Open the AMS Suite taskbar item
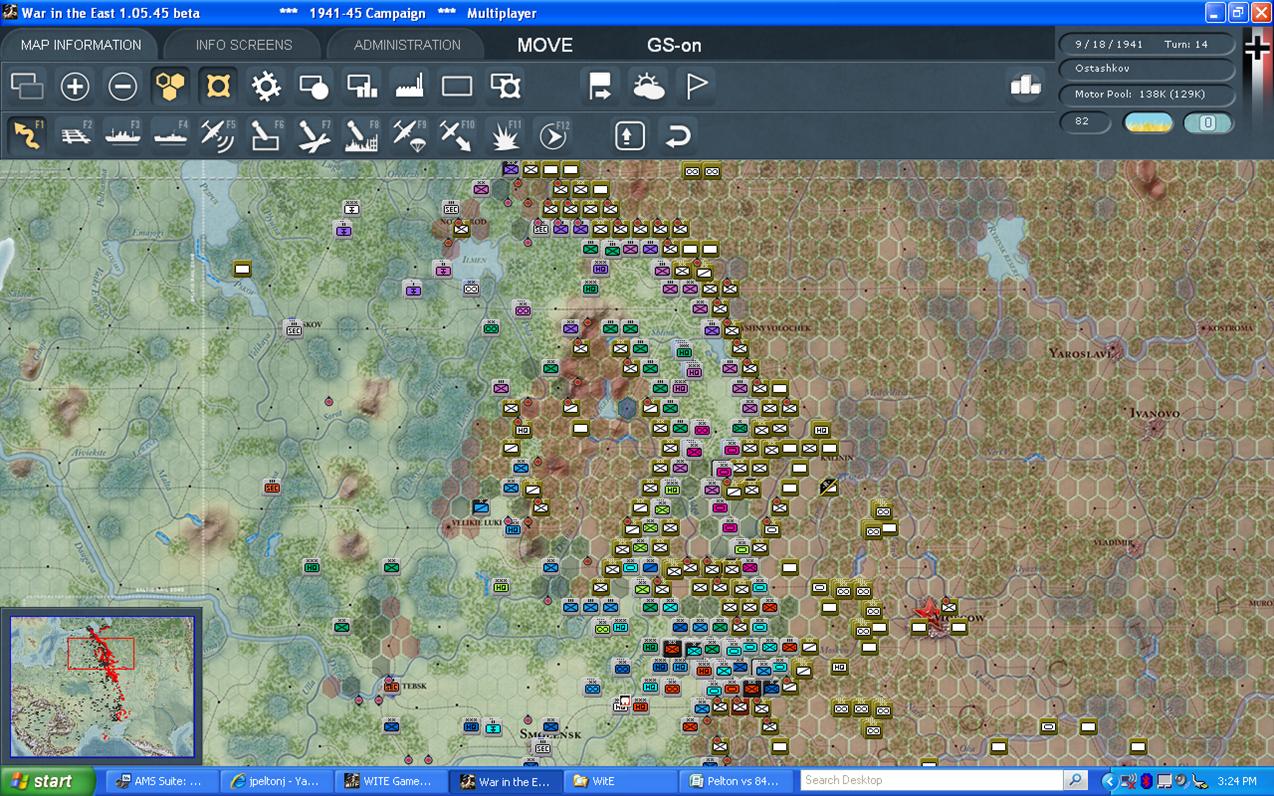Screen dimensions: 1274x796 click(x=160, y=781)
